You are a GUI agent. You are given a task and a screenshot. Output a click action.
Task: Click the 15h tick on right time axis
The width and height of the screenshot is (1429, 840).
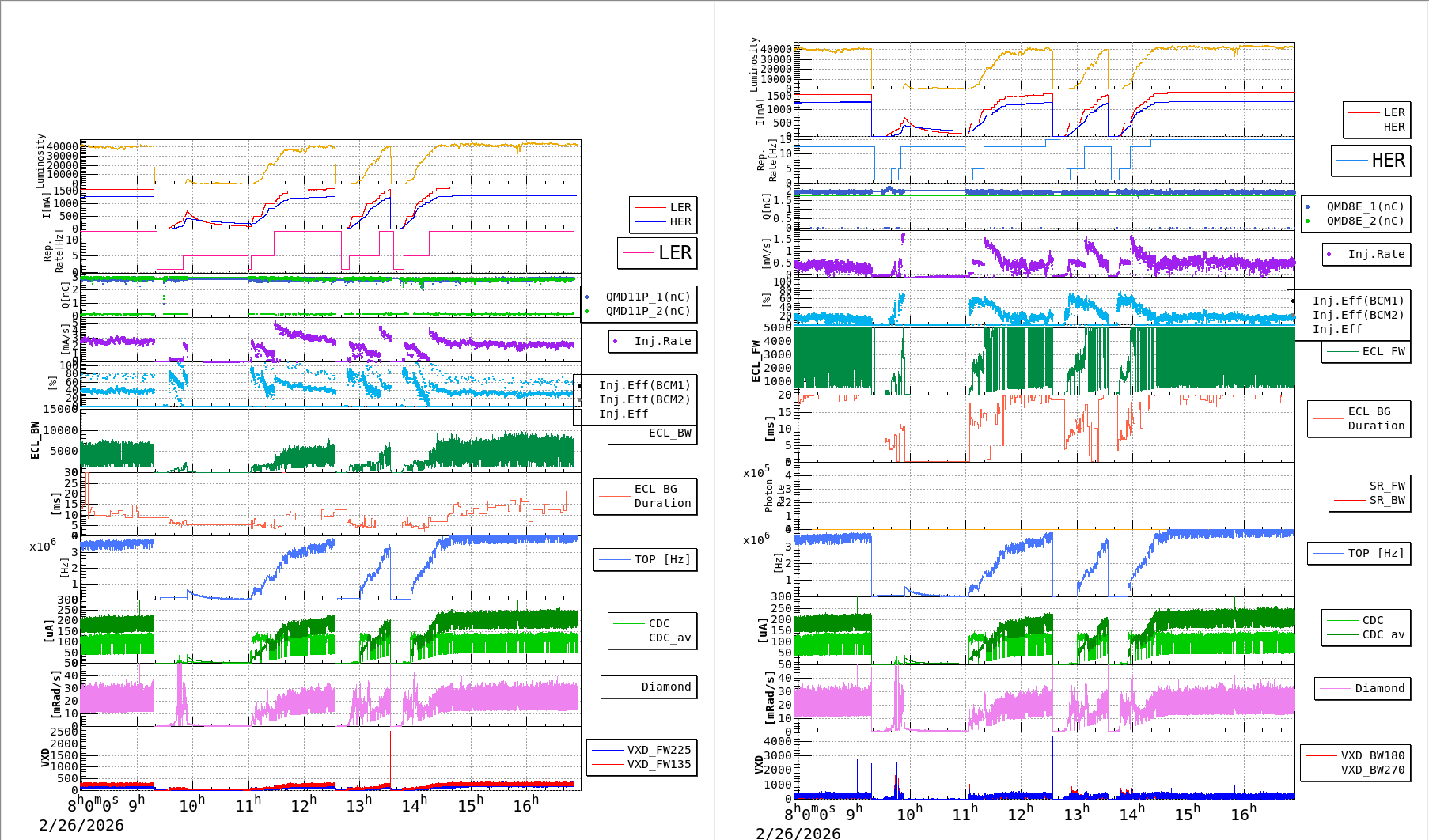click(1187, 813)
